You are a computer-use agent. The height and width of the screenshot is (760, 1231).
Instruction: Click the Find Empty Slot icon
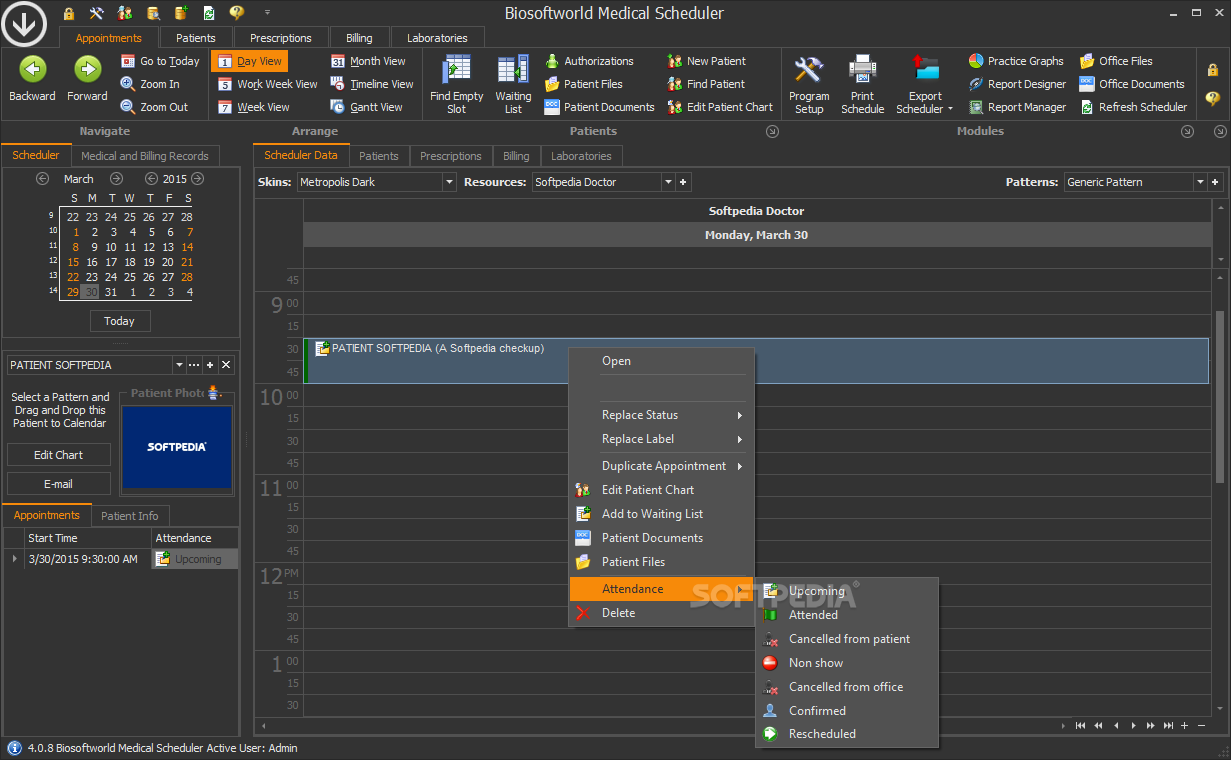(457, 69)
